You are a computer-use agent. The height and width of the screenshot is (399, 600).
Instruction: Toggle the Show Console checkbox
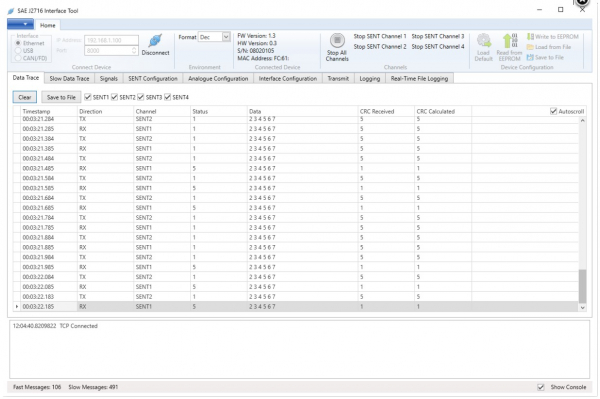click(x=541, y=387)
